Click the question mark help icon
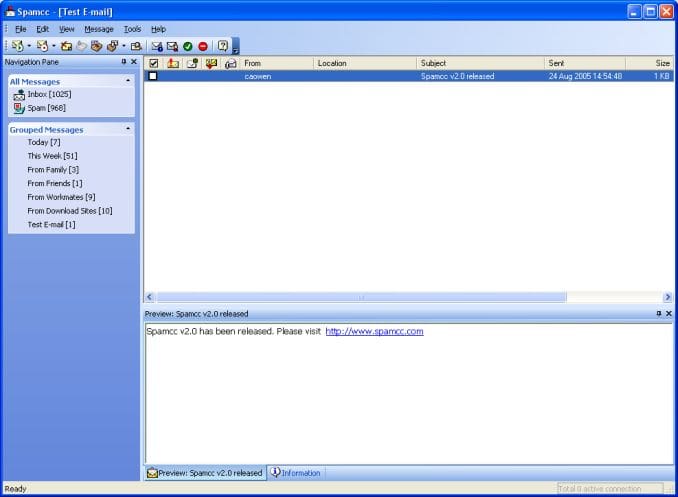 [x=223, y=46]
